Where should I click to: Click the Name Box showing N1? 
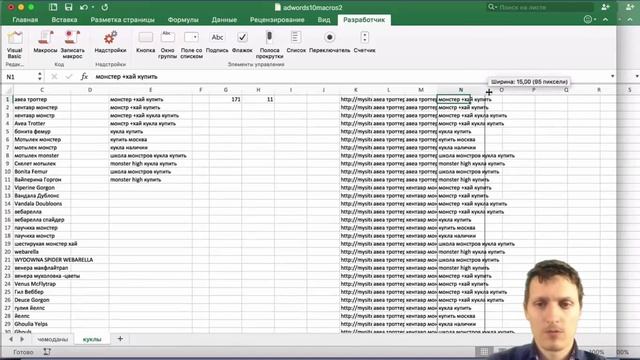(20, 77)
